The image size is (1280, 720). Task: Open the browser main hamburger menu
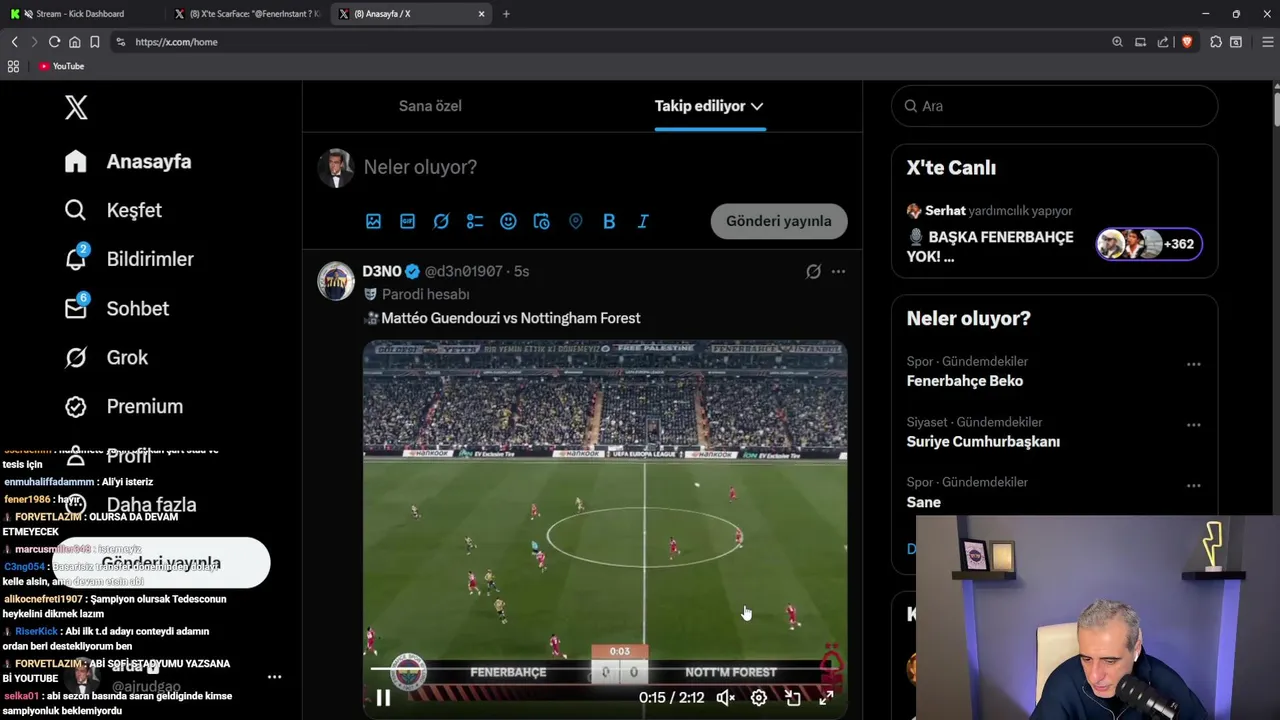(1268, 42)
